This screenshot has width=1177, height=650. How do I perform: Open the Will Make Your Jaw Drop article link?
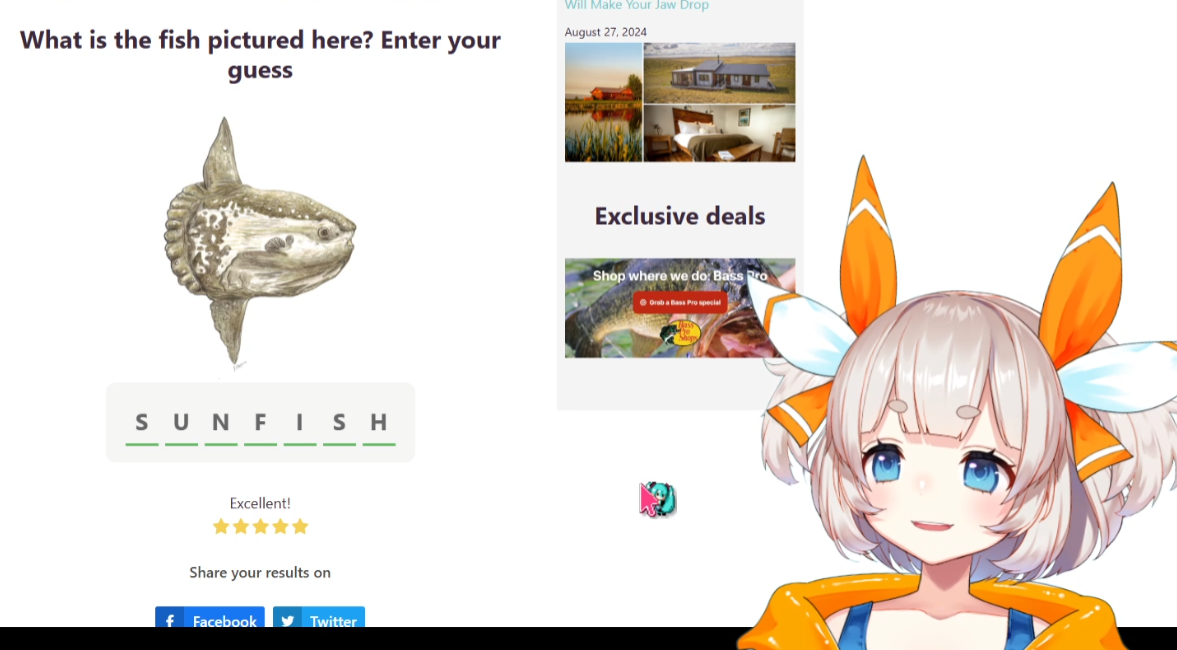pos(637,5)
